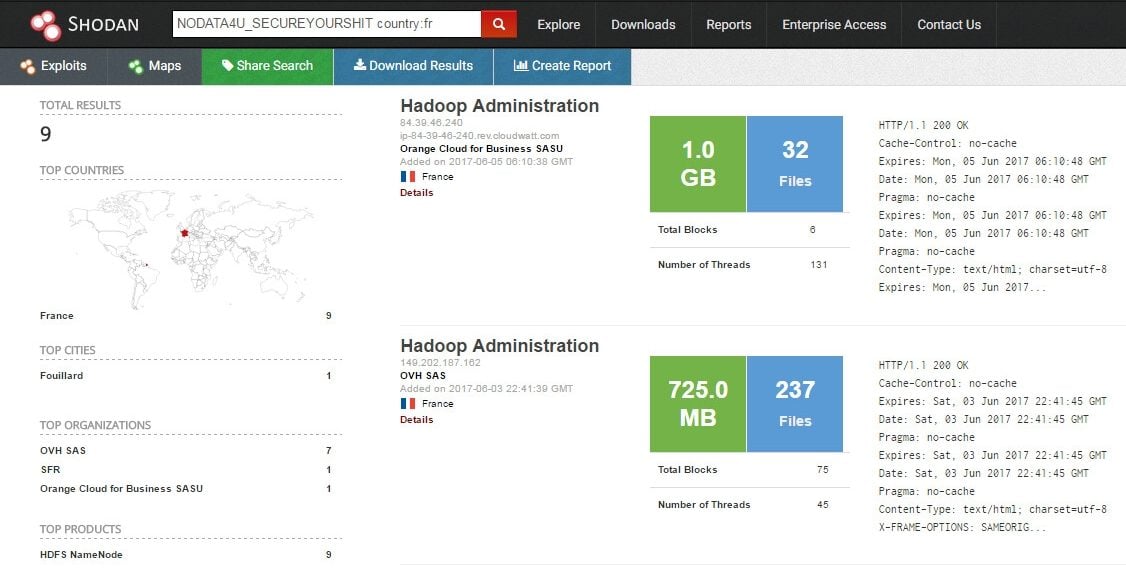Open Contact Us page
The height and width of the screenshot is (568, 1126).
pos(949,24)
